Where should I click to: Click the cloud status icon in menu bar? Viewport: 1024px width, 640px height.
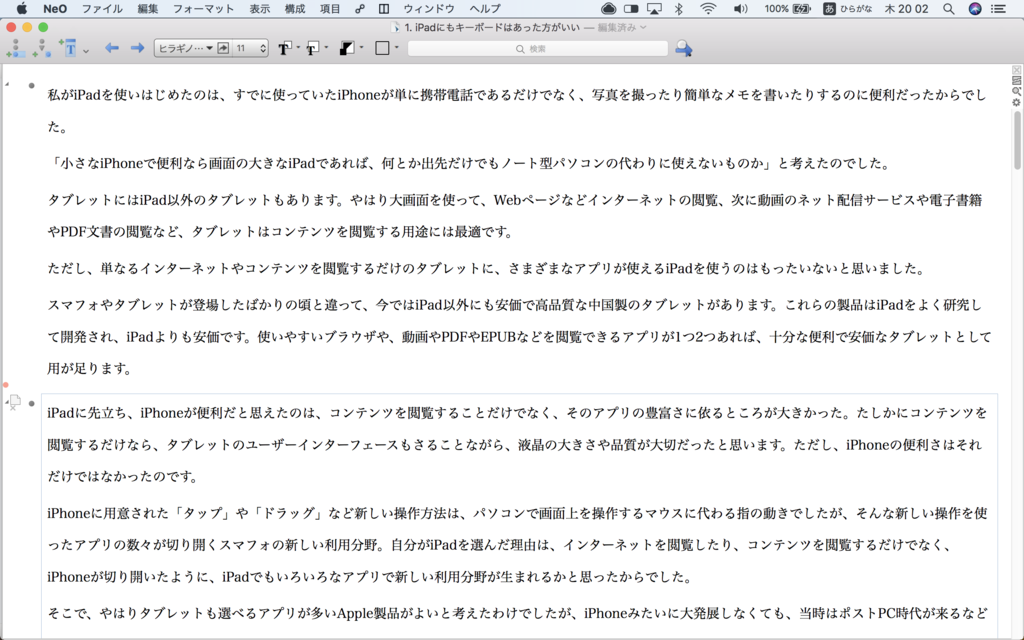click(x=608, y=8)
